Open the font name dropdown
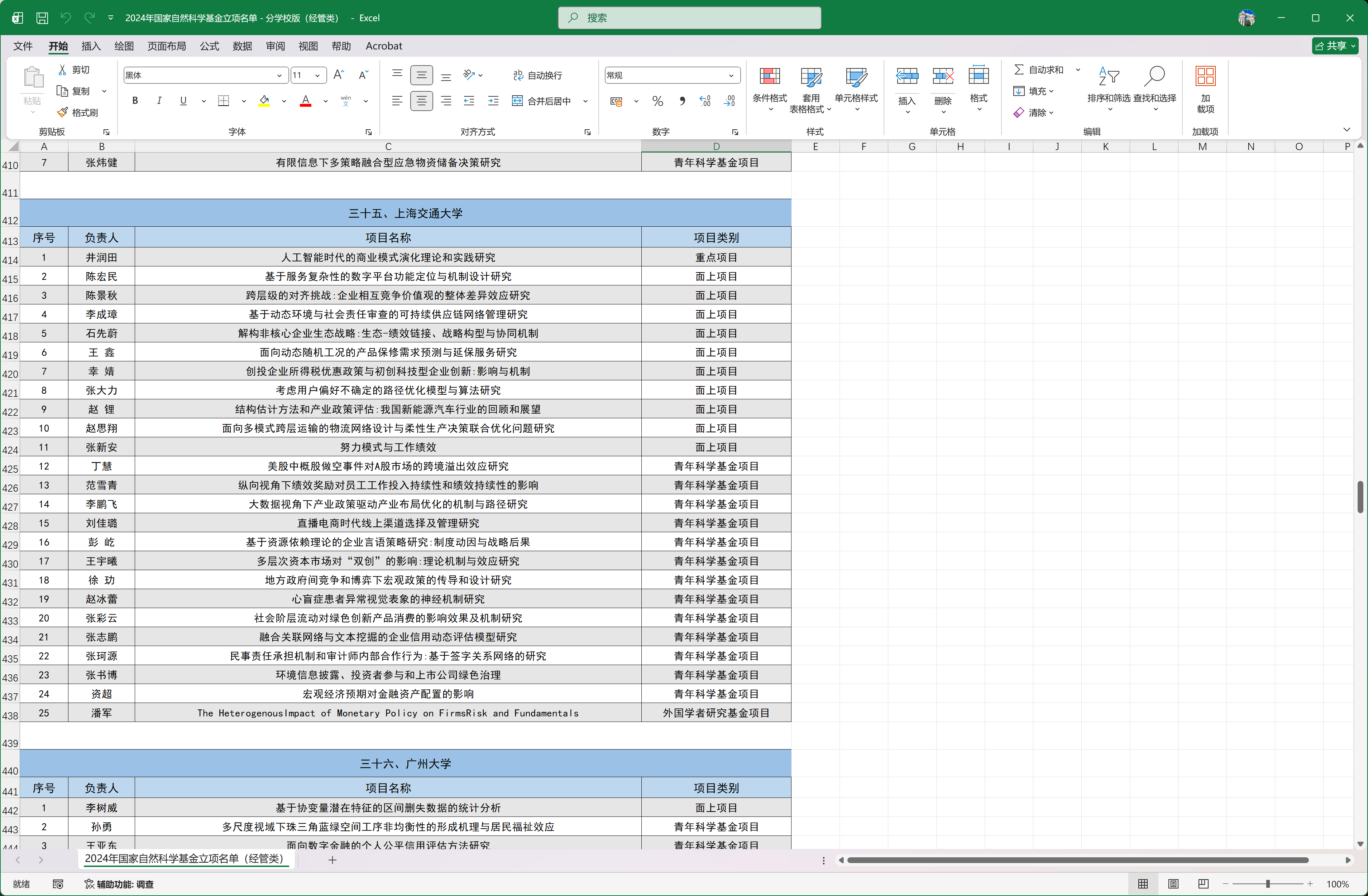The image size is (1368, 896). tap(279, 75)
